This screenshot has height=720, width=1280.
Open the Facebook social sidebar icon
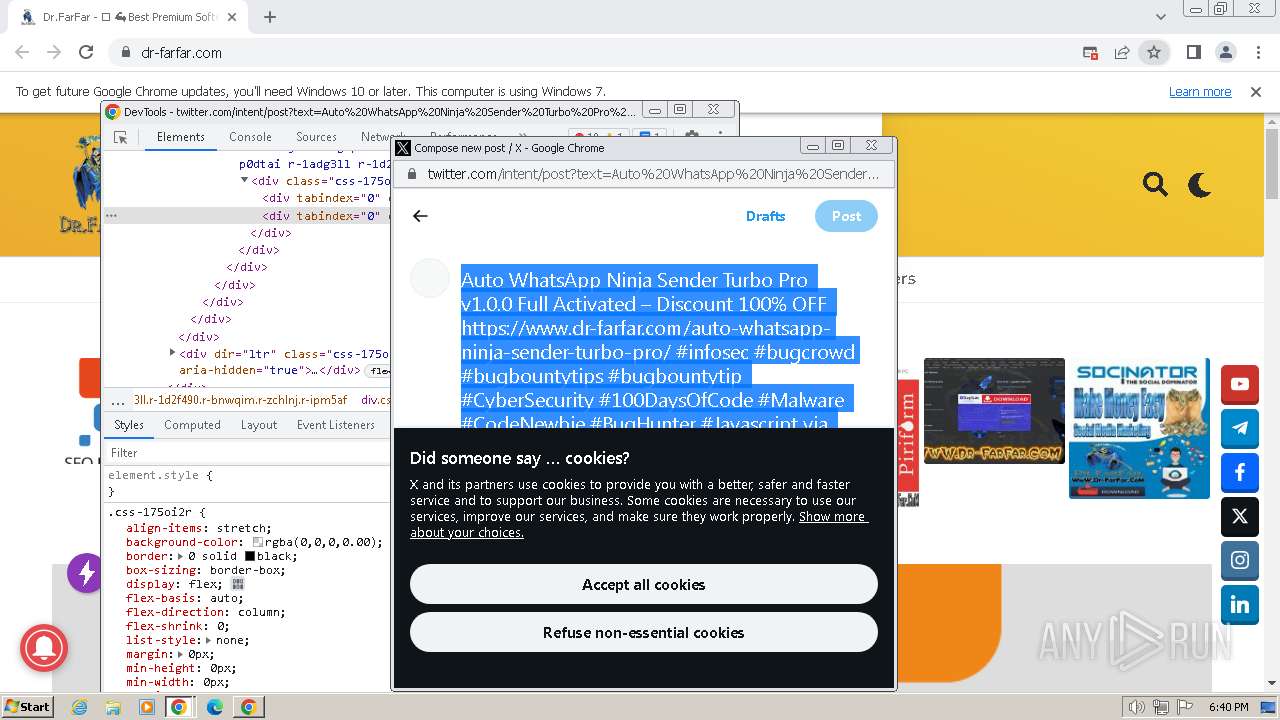[x=1240, y=472]
